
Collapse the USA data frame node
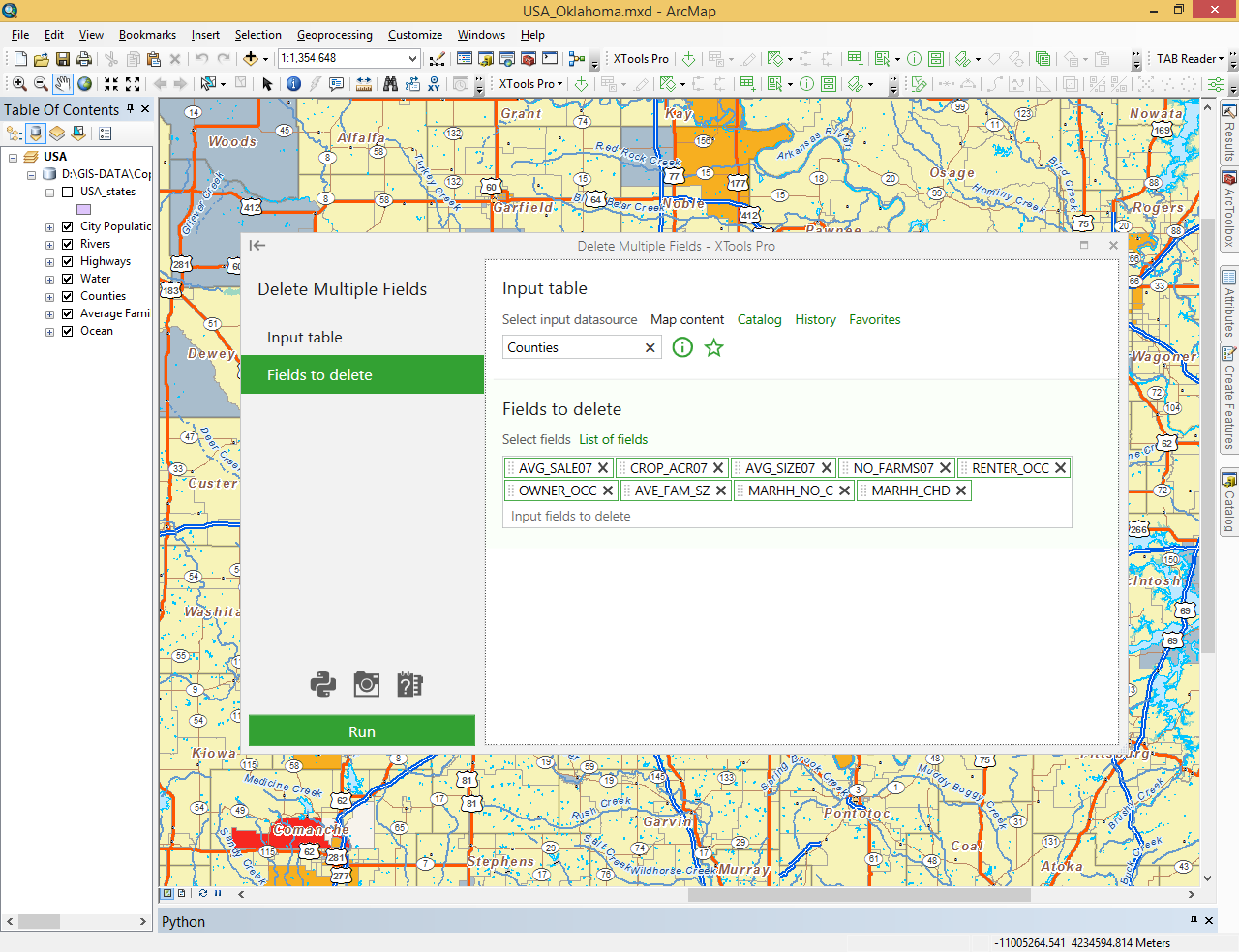click(x=13, y=158)
